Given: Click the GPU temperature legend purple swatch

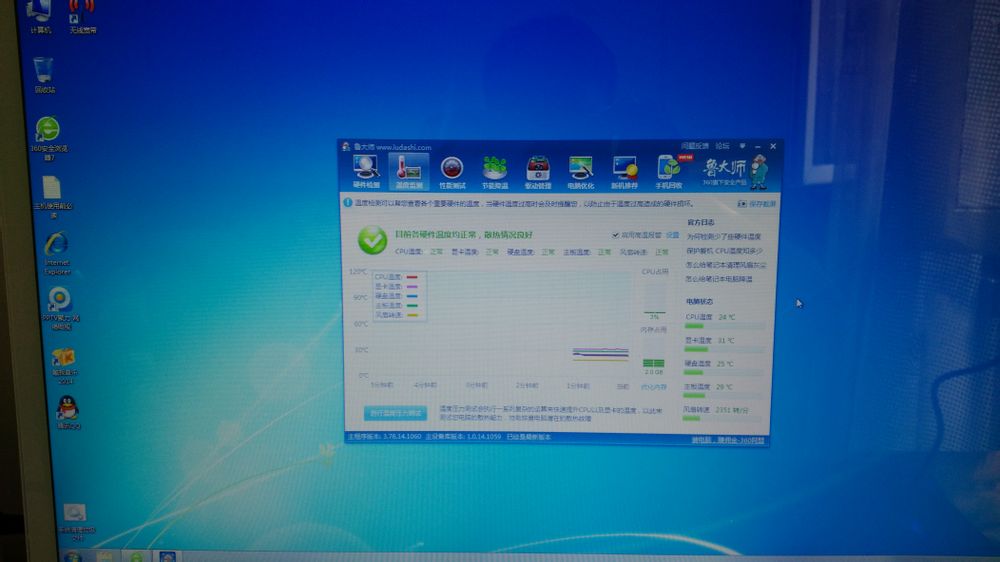Looking at the screenshot, I should pyautogui.click(x=412, y=287).
